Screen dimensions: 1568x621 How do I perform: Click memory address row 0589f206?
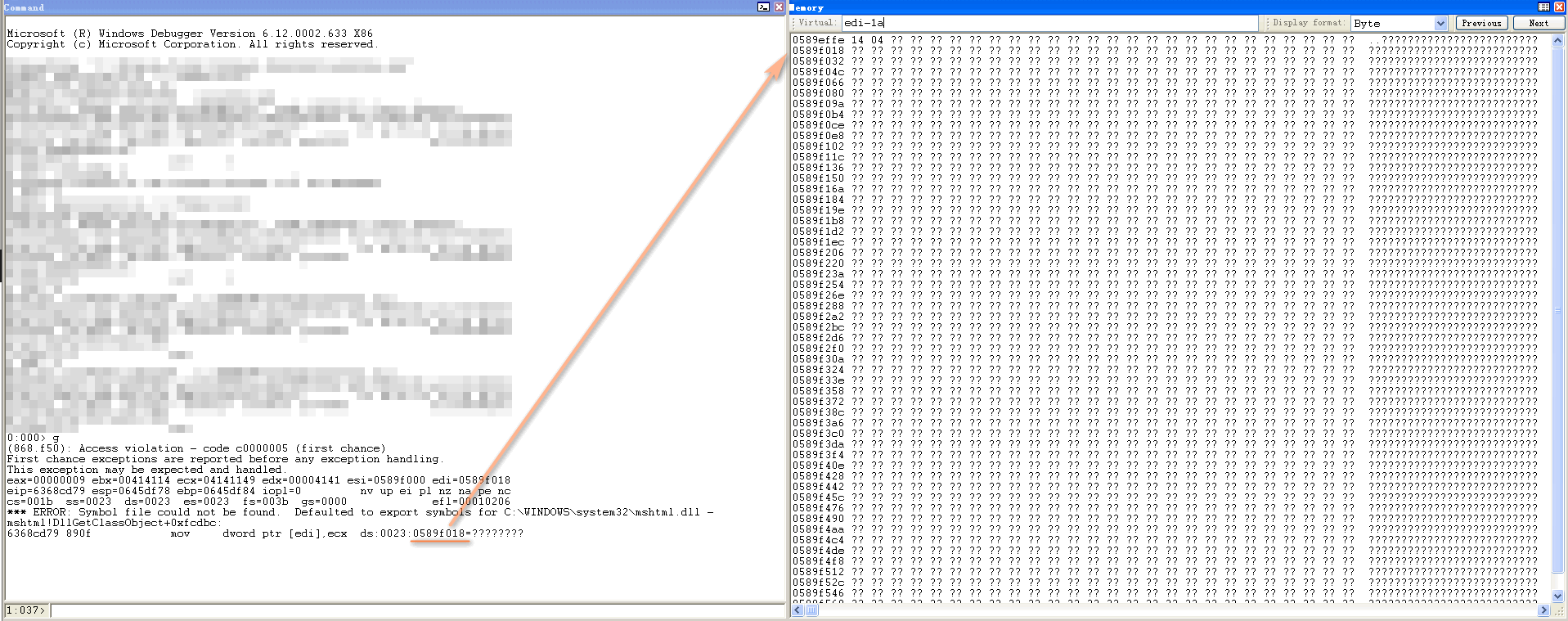1165,253
